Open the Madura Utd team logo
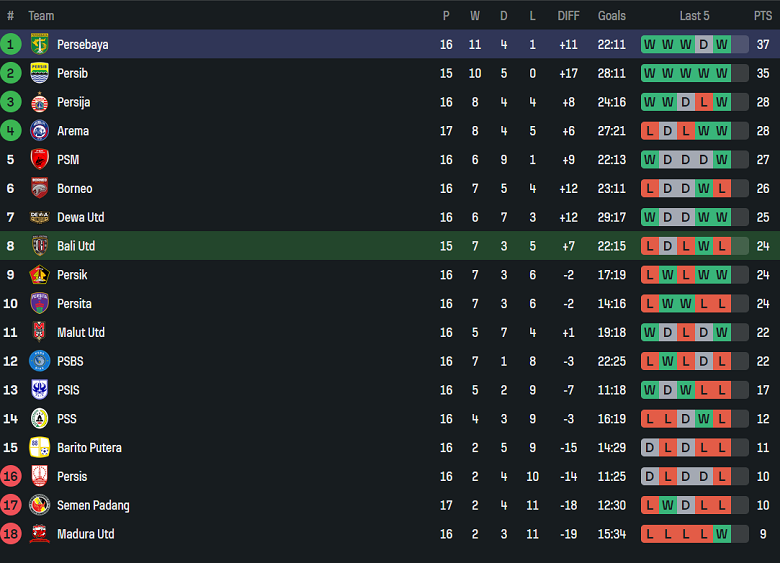The width and height of the screenshot is (780, 563). pyautogui.click(x=40, y=534)
